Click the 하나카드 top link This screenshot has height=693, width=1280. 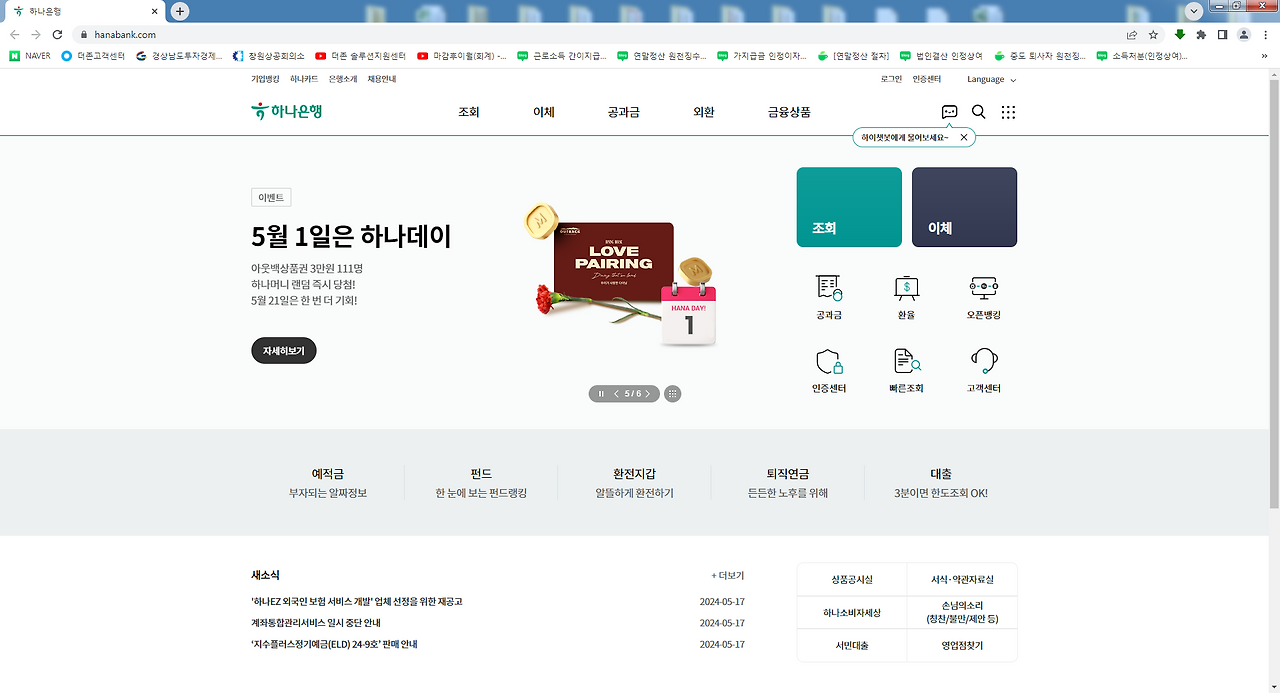304,79
